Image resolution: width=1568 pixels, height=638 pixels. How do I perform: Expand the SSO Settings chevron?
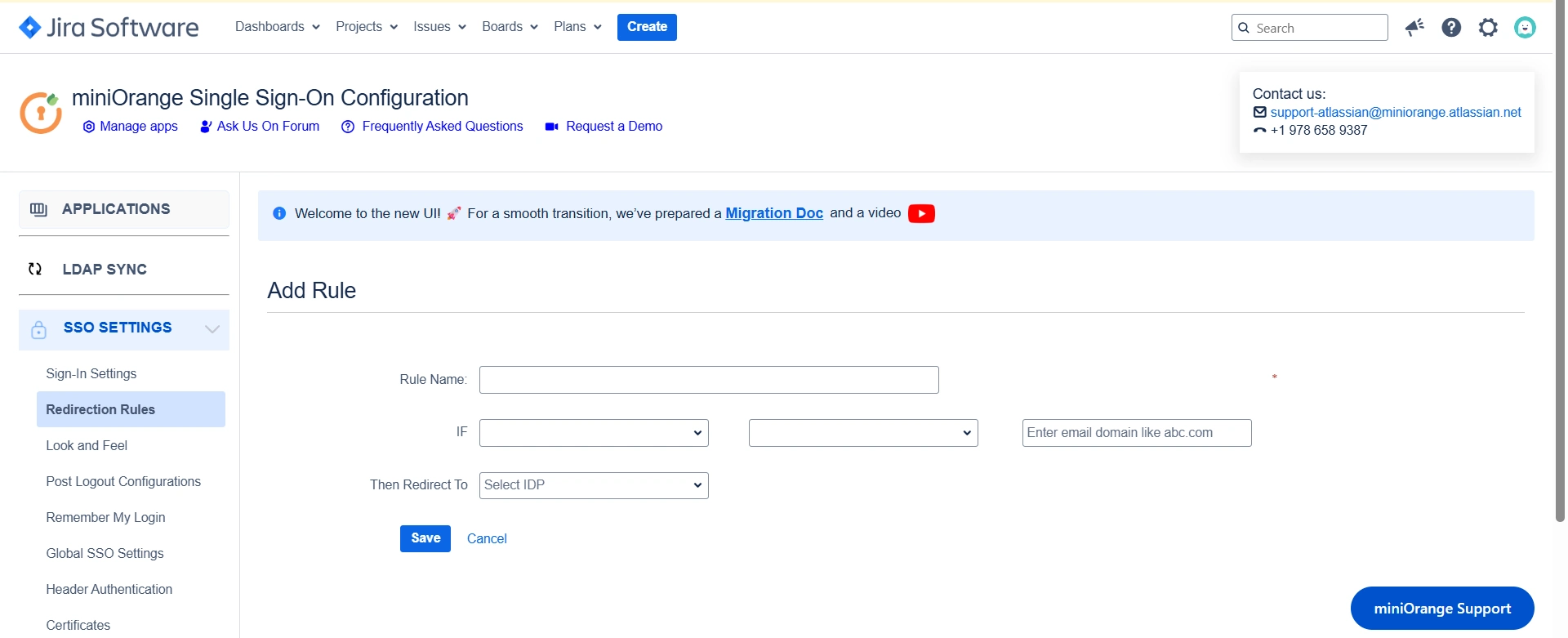(212, 329)
